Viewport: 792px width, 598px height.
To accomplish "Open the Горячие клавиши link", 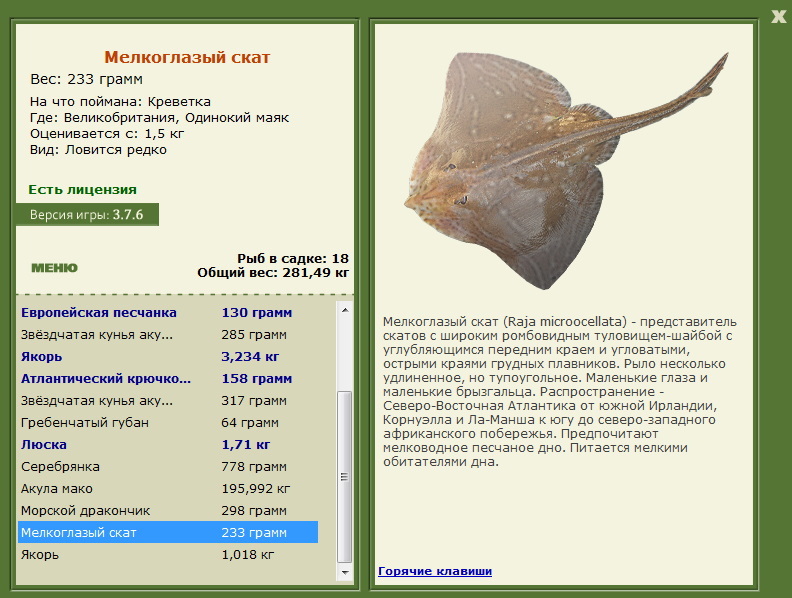I will (x=435, y=571).
